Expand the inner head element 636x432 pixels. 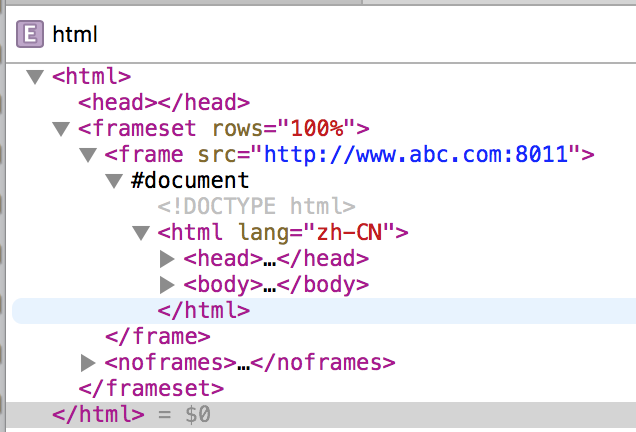click(167, 259)
